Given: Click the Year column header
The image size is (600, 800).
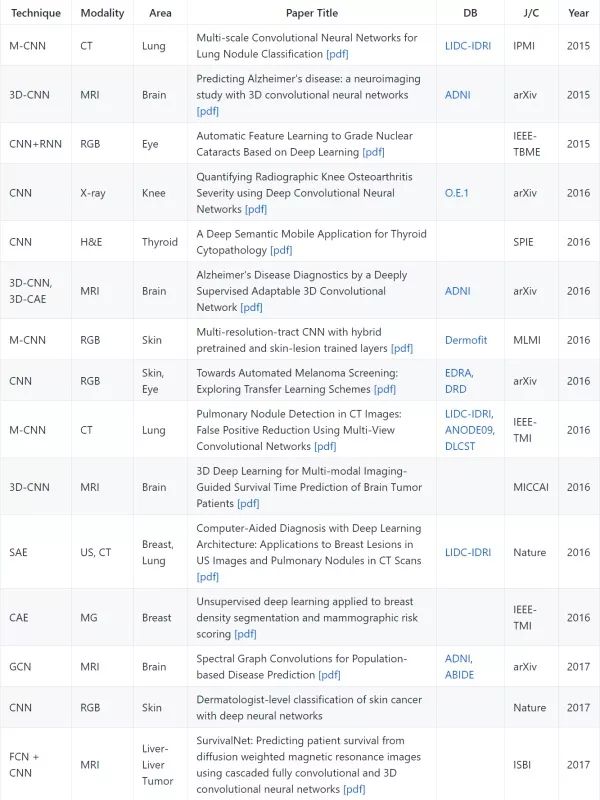Looking at the screenshot, I should pyautogui.click(x=579, y=13).
